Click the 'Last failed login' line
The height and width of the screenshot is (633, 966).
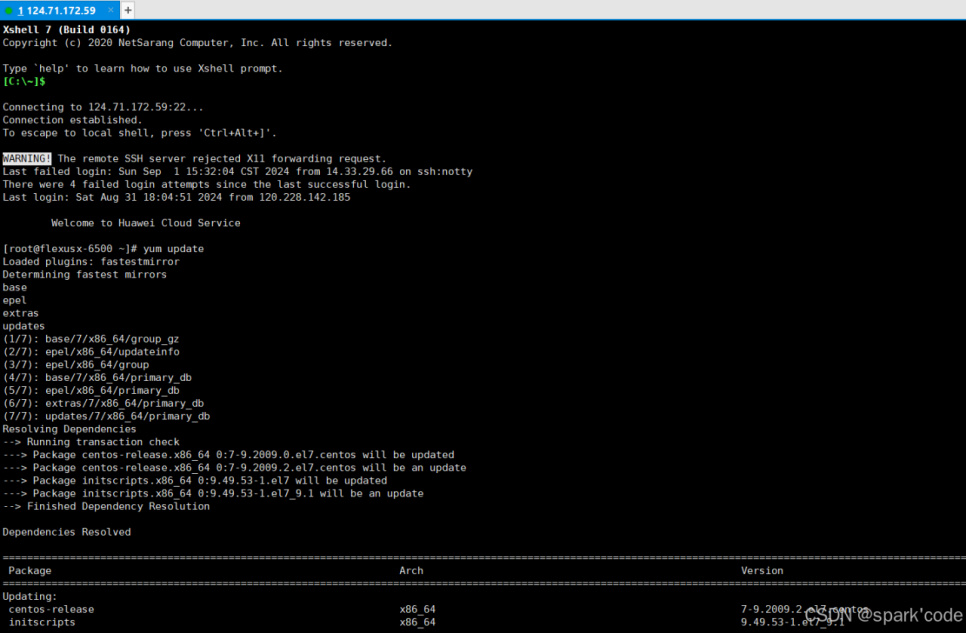tap(237, 171)
